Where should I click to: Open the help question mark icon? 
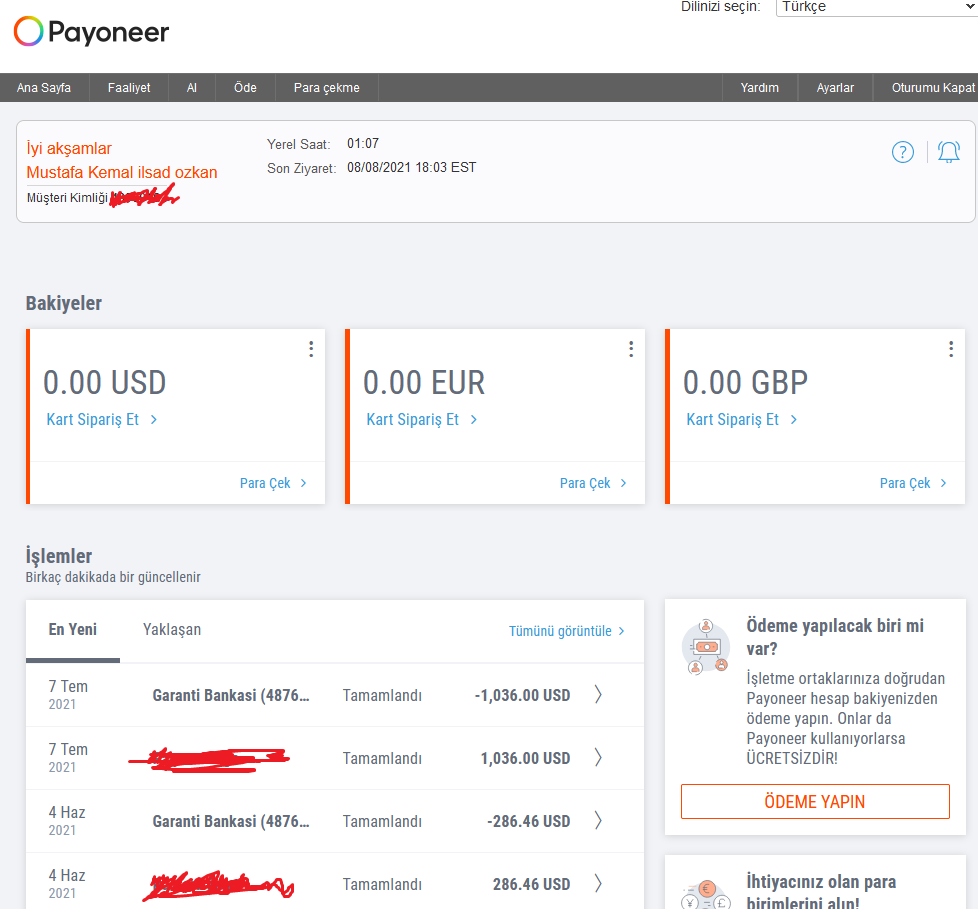(x=903, y=152)
